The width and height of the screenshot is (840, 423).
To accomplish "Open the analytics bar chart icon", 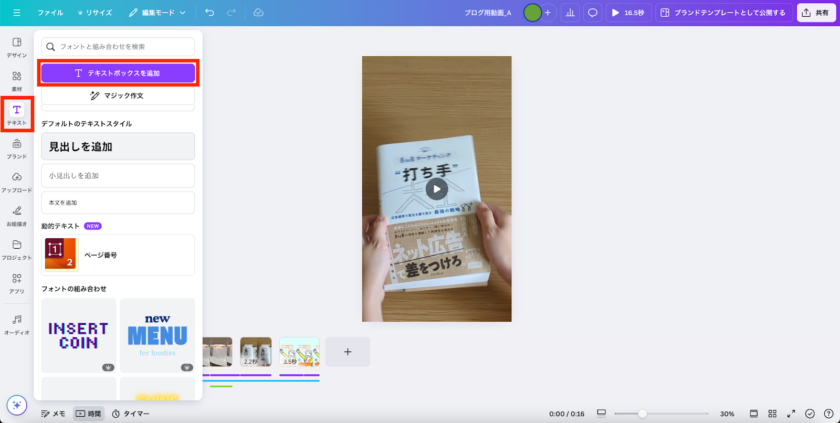I will (x=570, y=13).
